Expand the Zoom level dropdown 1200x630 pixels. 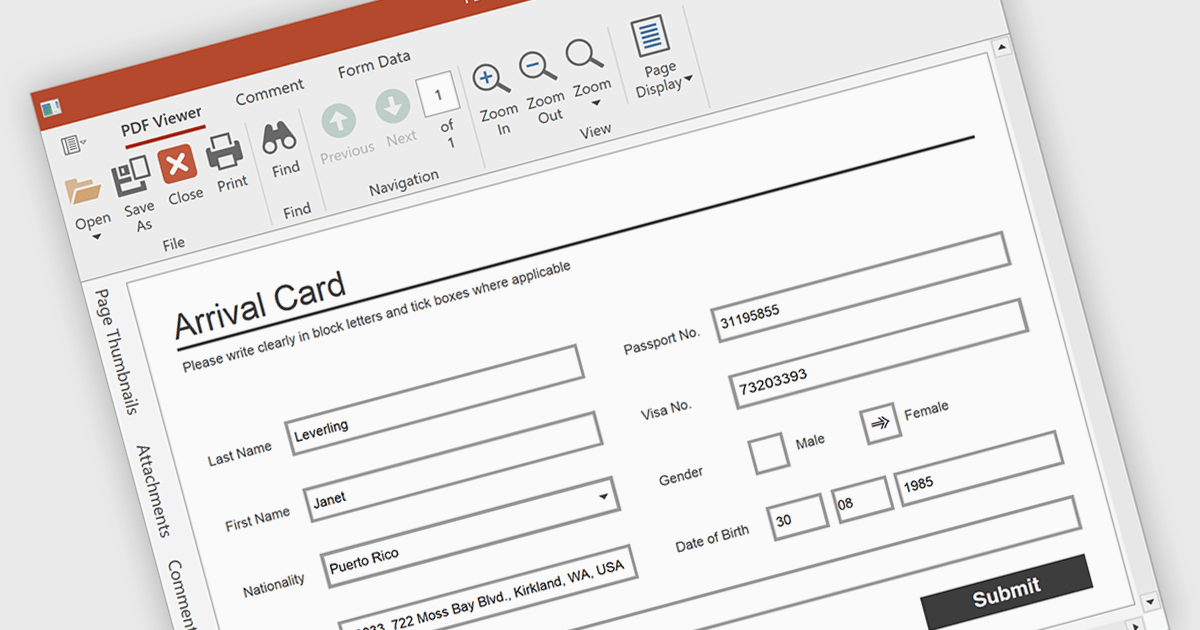[x=594, y=100]
